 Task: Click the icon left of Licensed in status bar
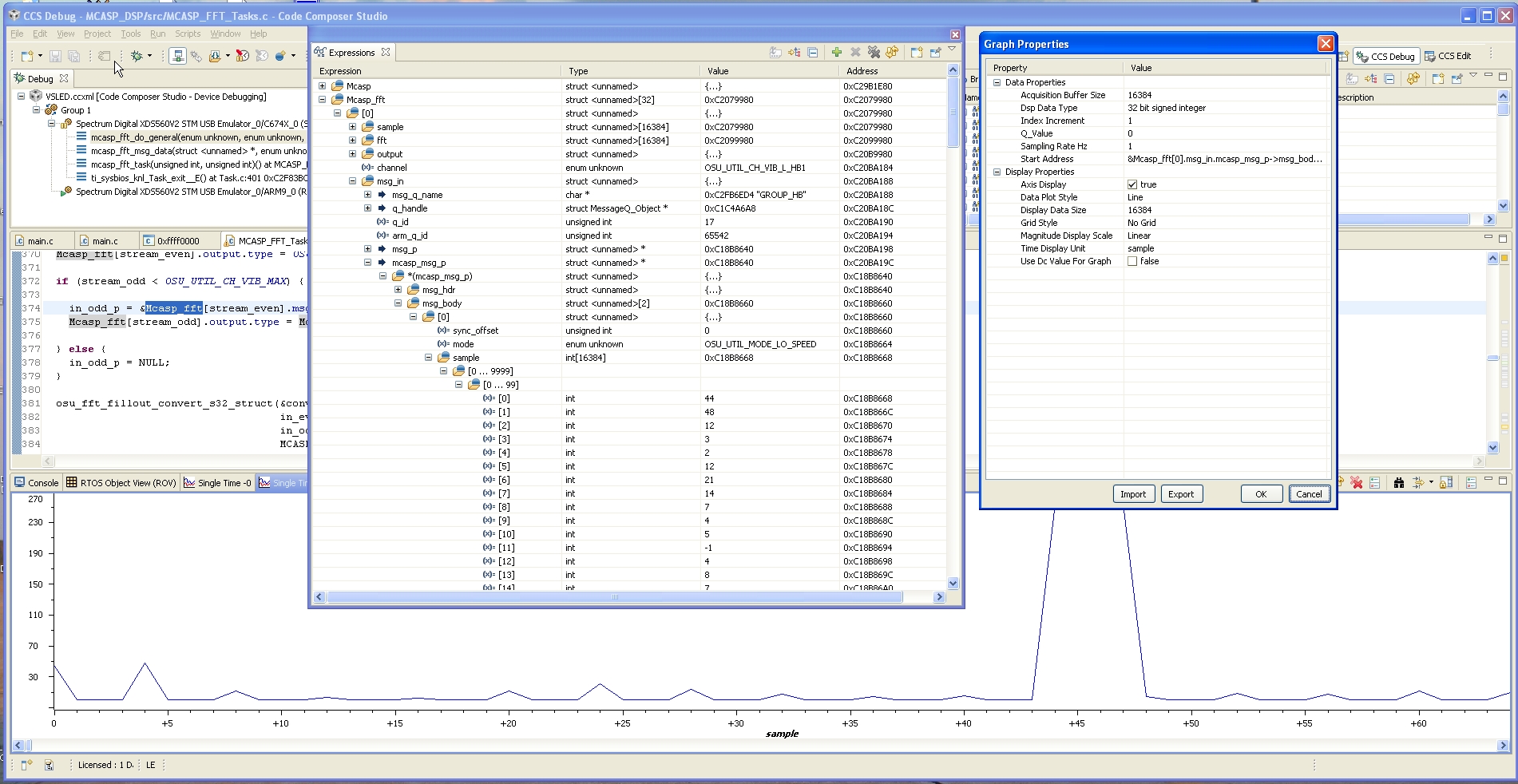[x=49, y=765]
